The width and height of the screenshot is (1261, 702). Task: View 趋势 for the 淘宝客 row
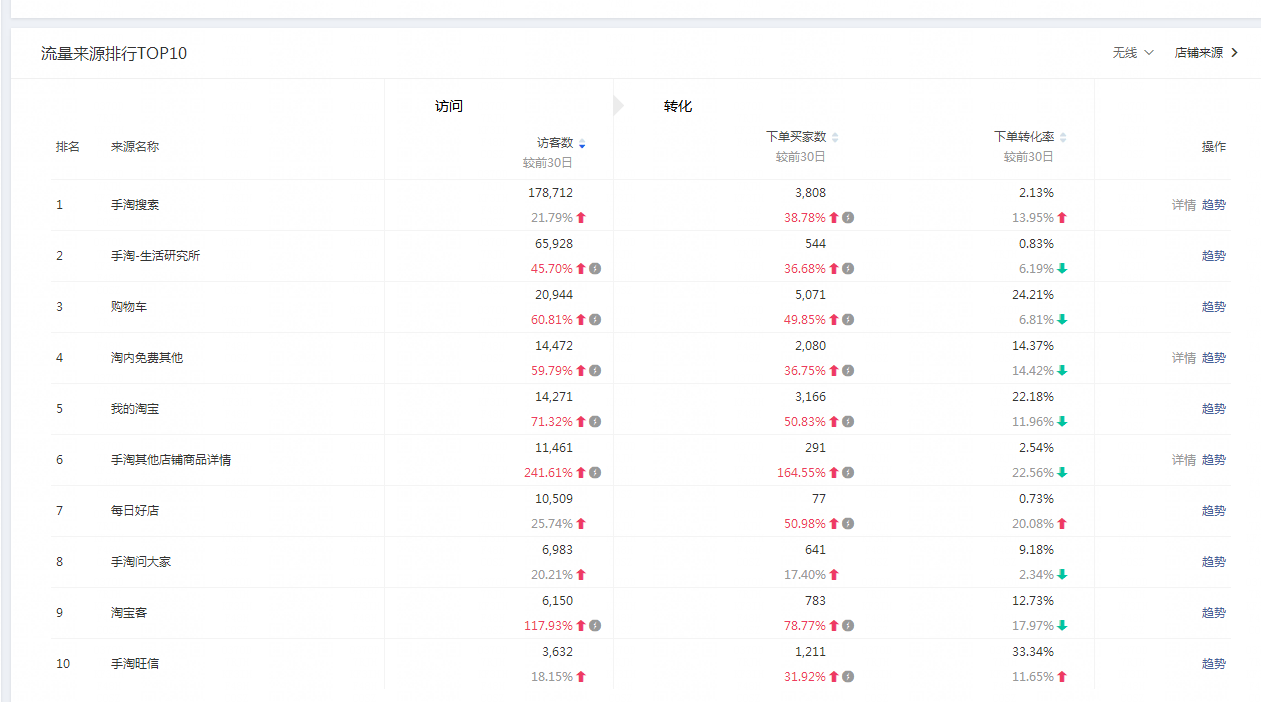pyautogui.click(x=1213, y=613)
